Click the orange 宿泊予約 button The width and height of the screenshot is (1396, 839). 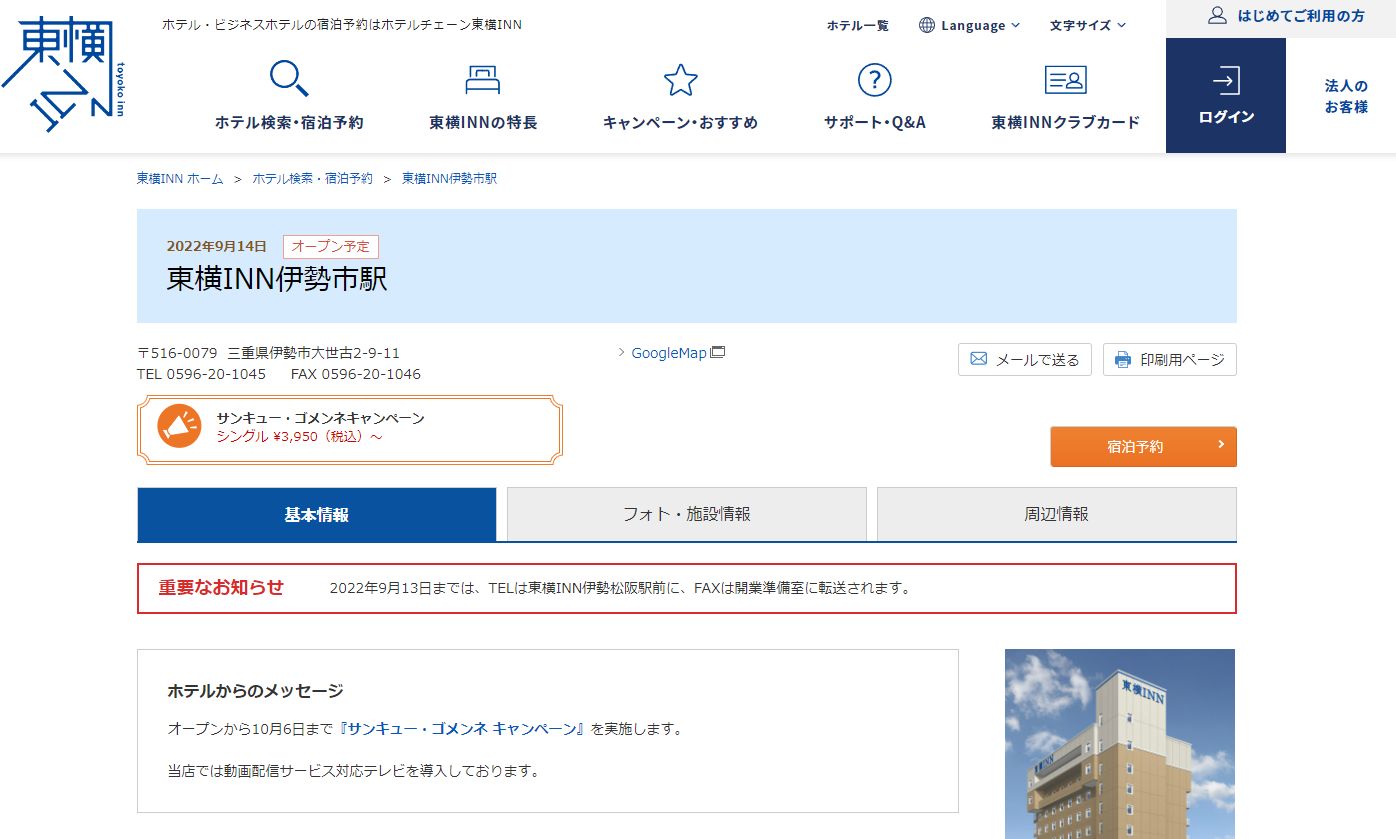point(1143,447)
